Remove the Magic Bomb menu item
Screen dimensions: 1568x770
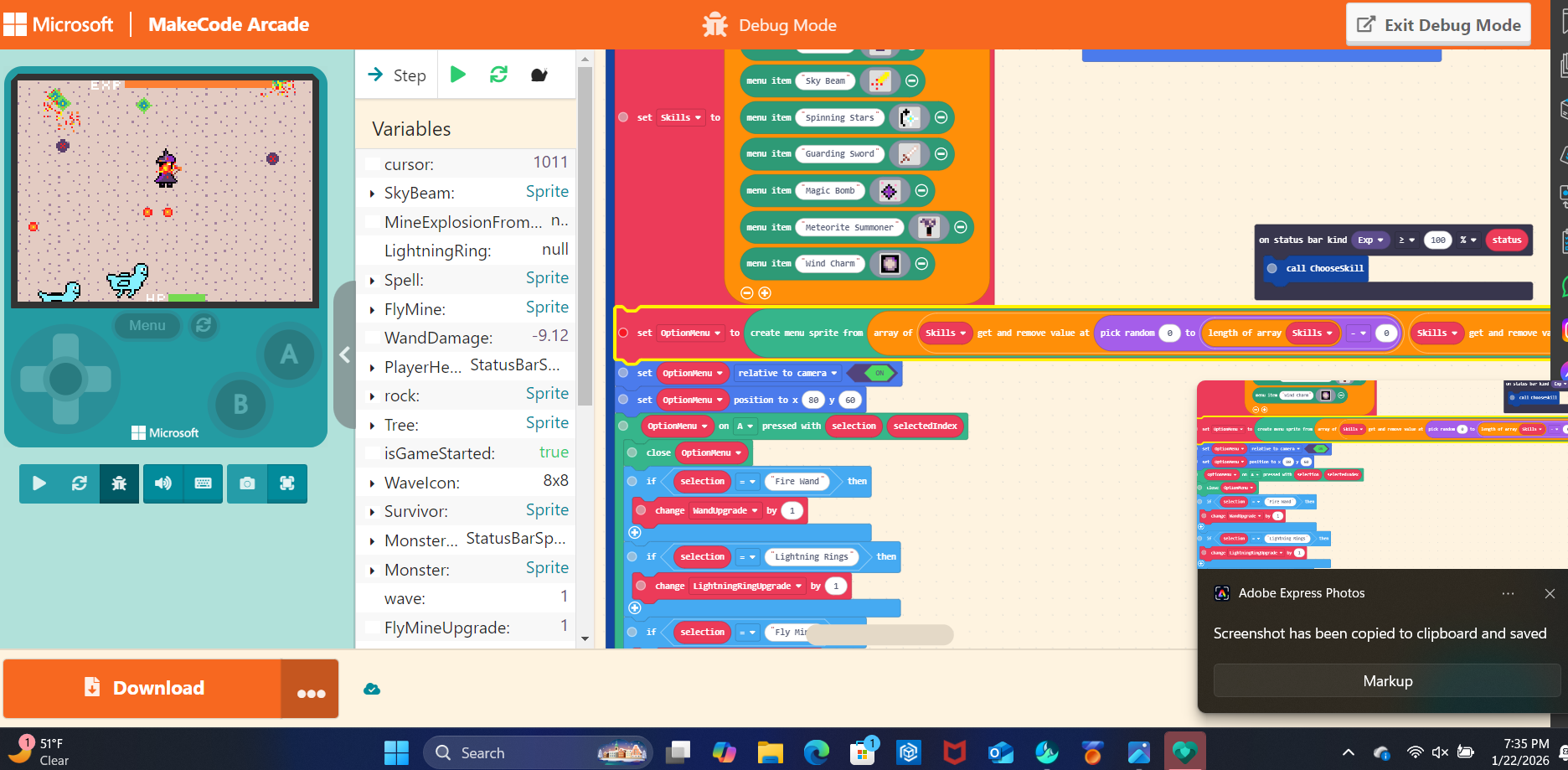pos(921,191)
